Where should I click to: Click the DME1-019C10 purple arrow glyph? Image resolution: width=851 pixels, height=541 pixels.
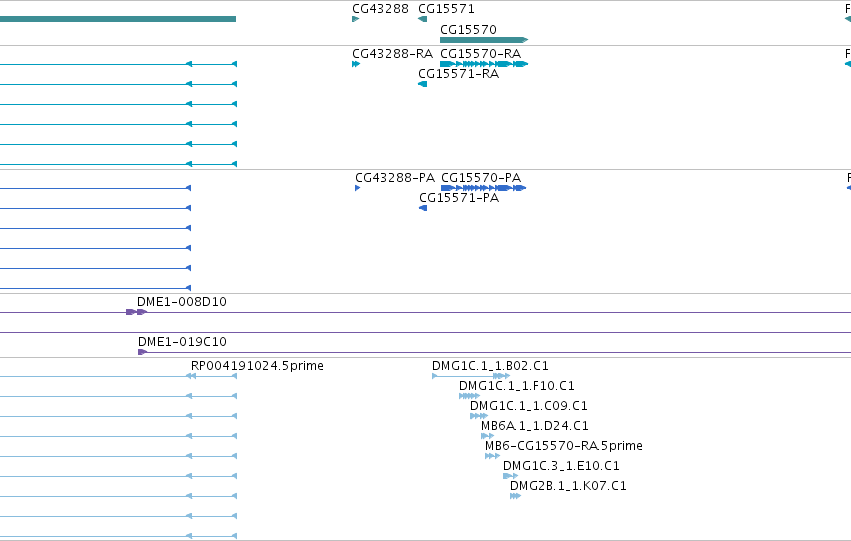click(142, 352)
